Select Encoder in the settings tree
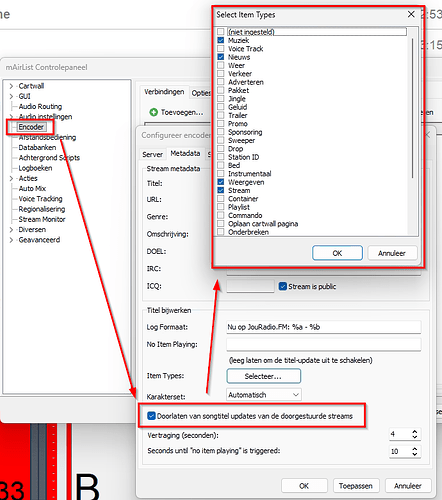 (x=31, y=127)
